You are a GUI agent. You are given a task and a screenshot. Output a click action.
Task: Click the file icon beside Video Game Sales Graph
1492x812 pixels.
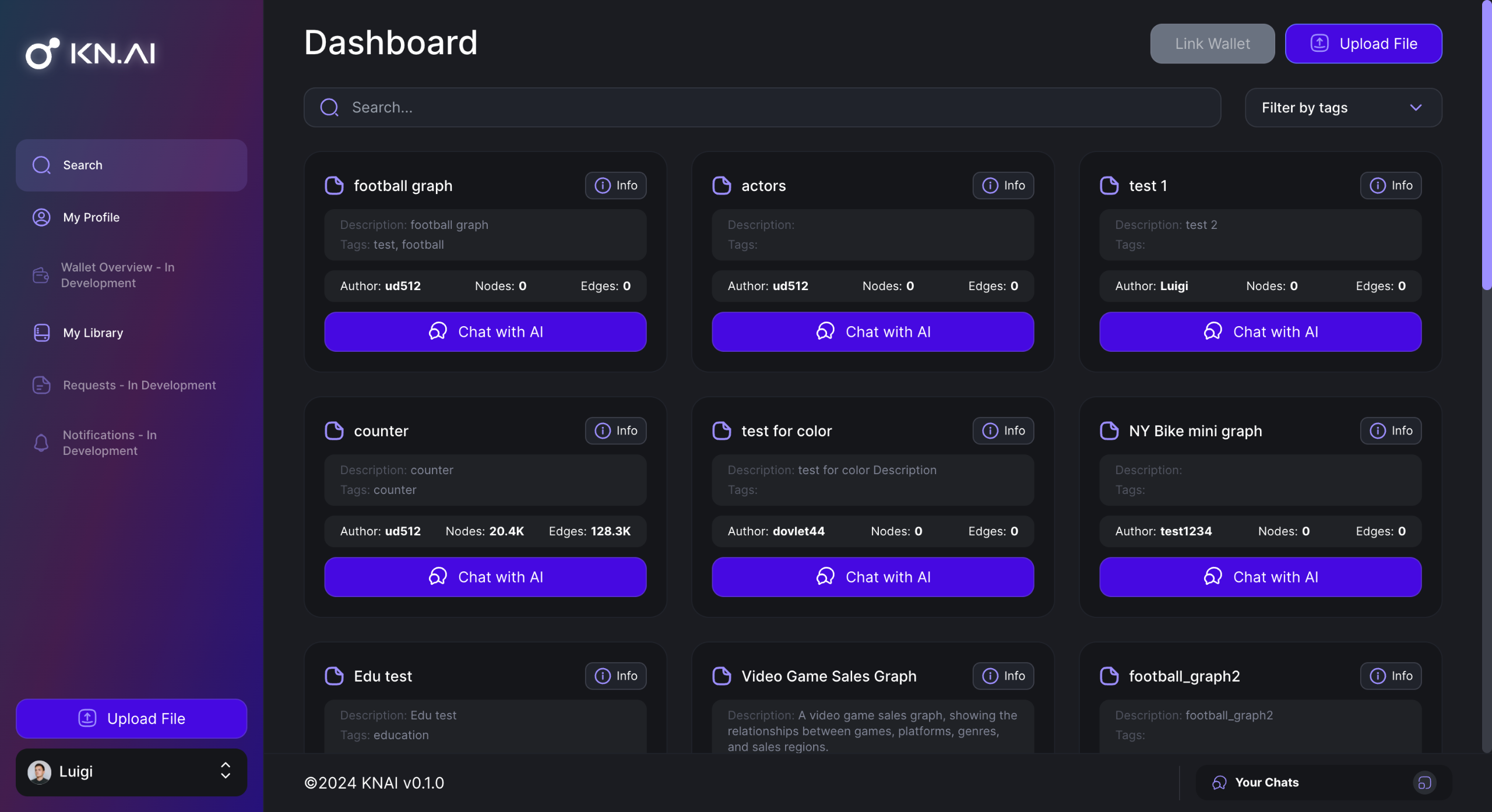click(x=722, y=676)
